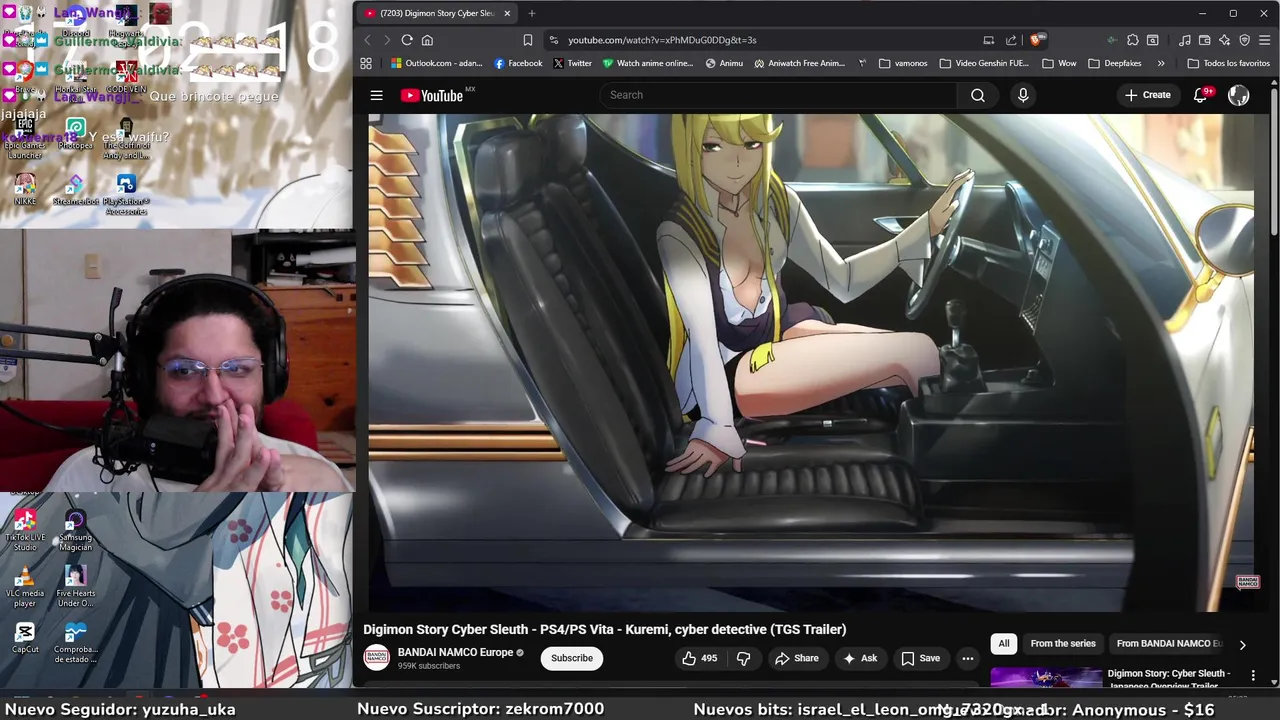Click the browser address bar URL
Image resolution: width=1280 pixels, height=720 pixels.
662,40
